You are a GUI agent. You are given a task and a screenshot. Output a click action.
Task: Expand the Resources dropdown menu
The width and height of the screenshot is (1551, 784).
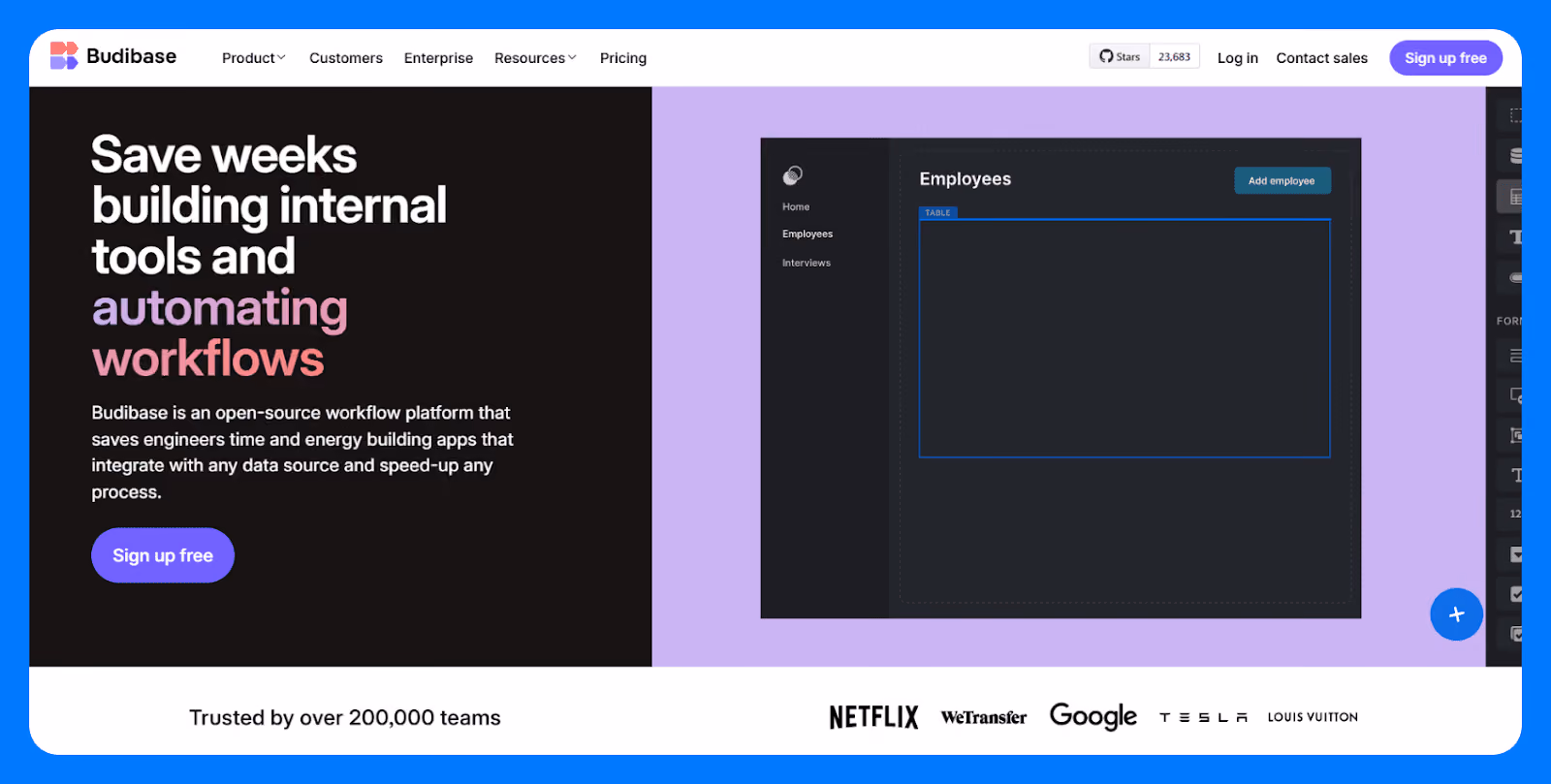point(535,58)
